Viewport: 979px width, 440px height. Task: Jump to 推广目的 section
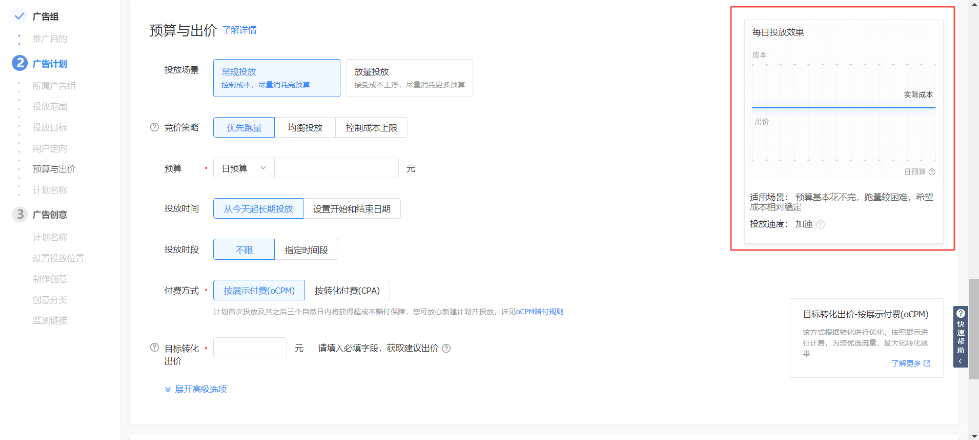pos(50,39)
